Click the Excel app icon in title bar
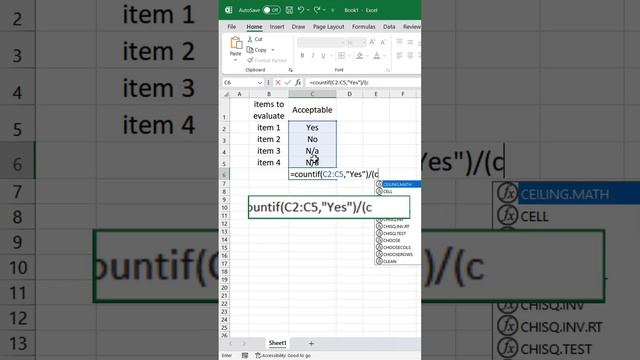Screen dimensions: 640x360 (229, 10)
